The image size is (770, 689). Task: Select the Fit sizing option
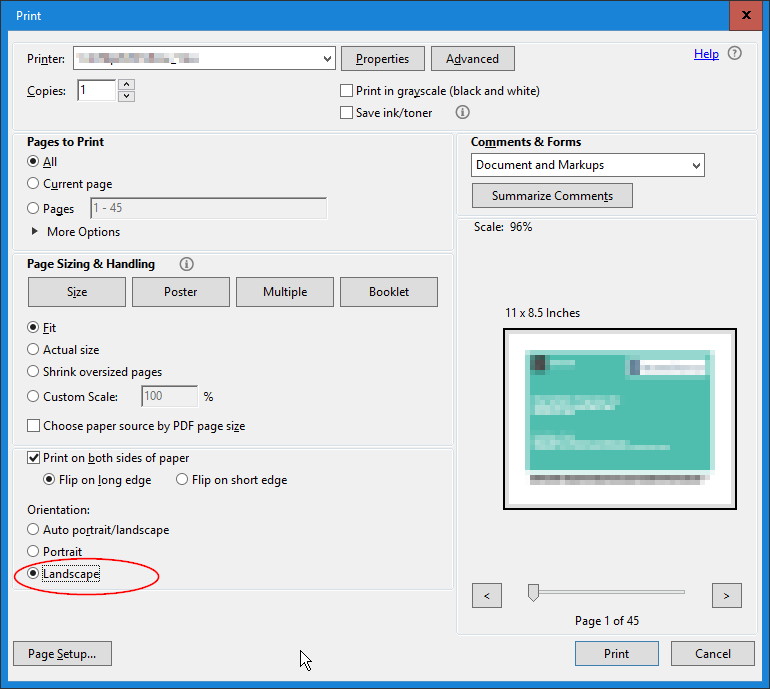(x=33, y=327)
